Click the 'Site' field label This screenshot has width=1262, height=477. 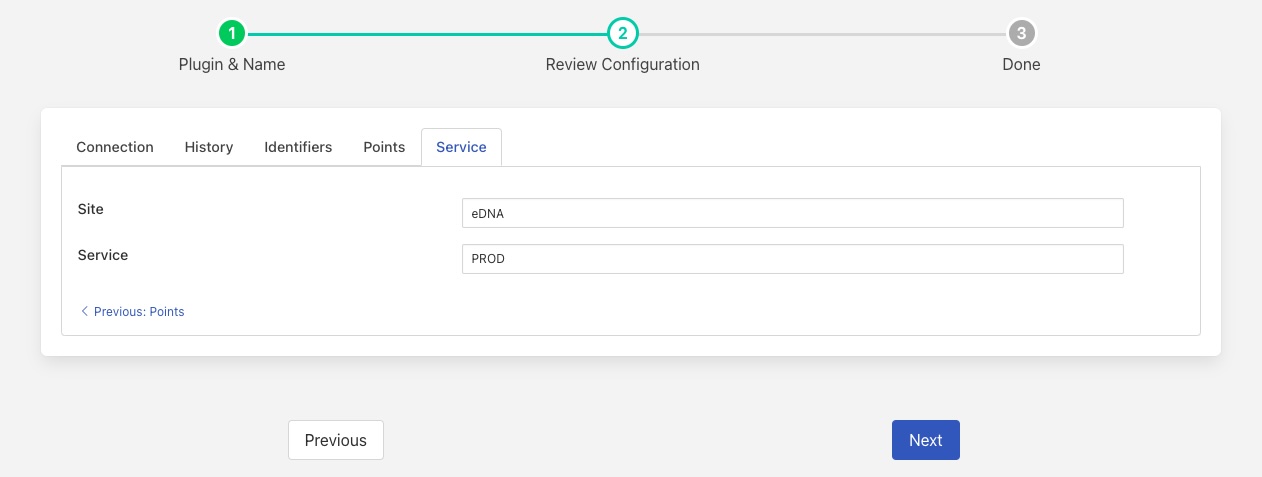91,209
